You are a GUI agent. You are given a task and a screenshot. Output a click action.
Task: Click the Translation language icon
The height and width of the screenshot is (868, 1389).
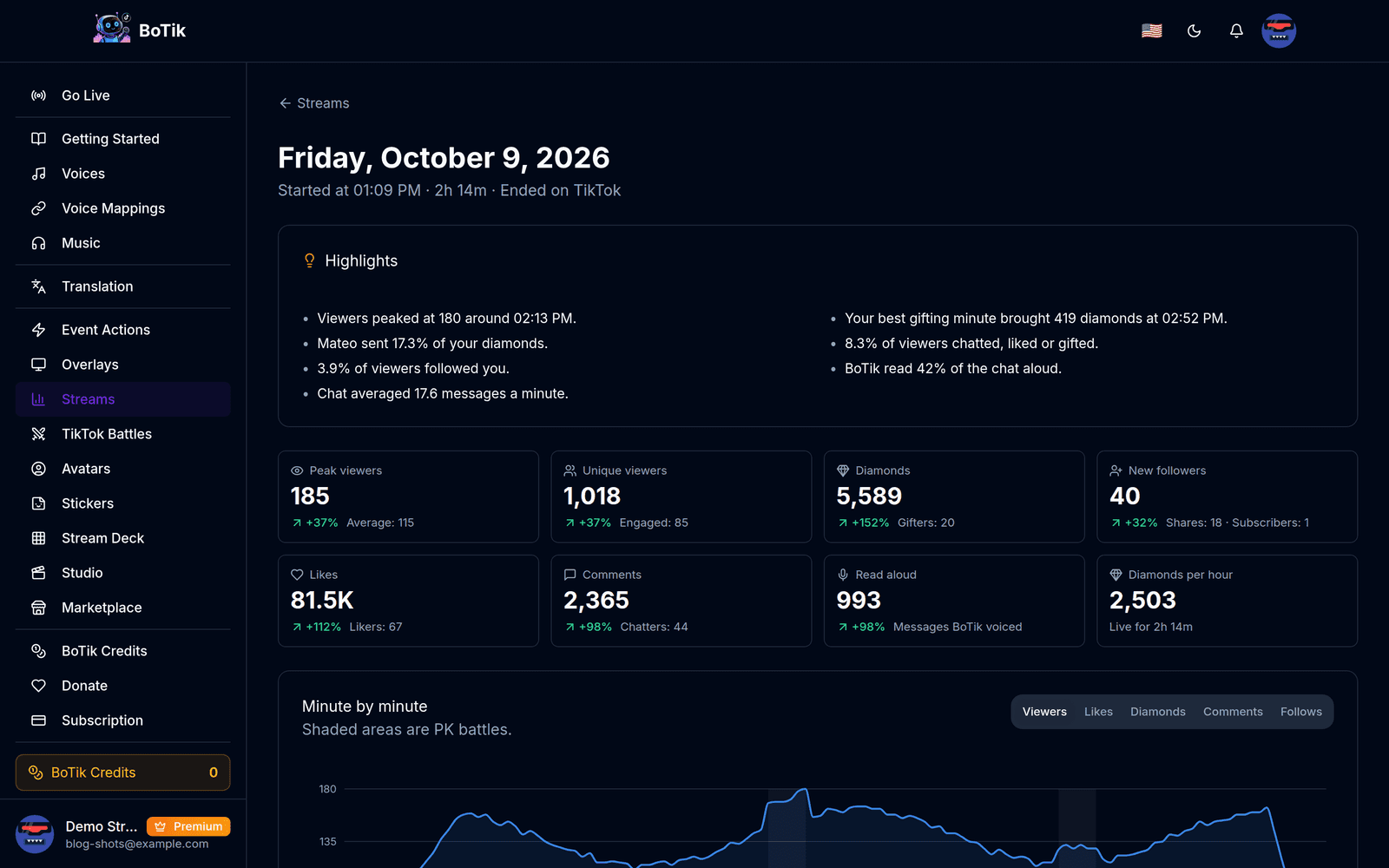[x=38, y=286]
